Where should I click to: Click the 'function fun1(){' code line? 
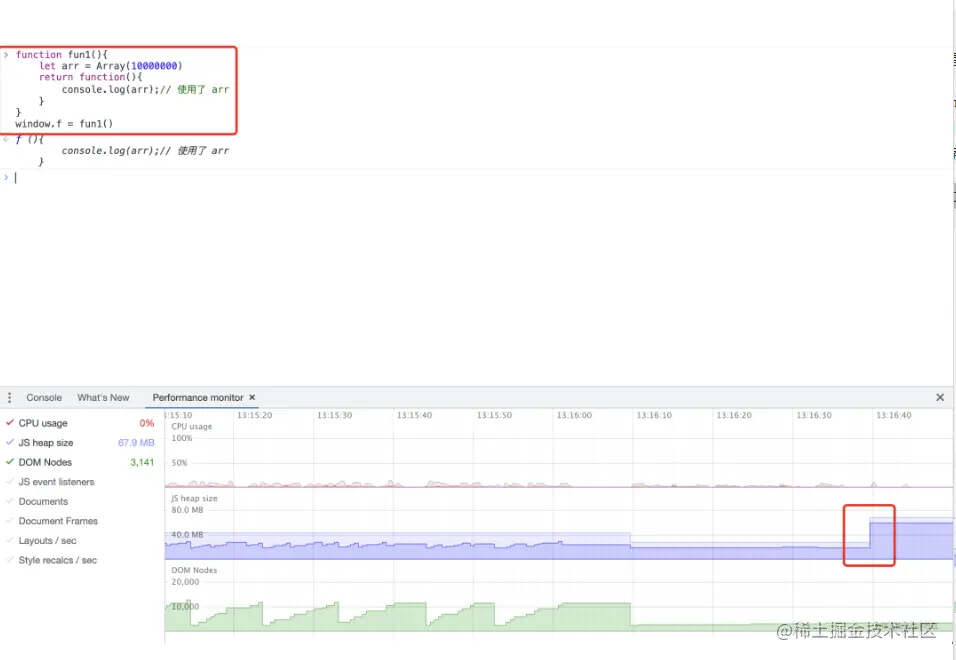coord(62,54)
